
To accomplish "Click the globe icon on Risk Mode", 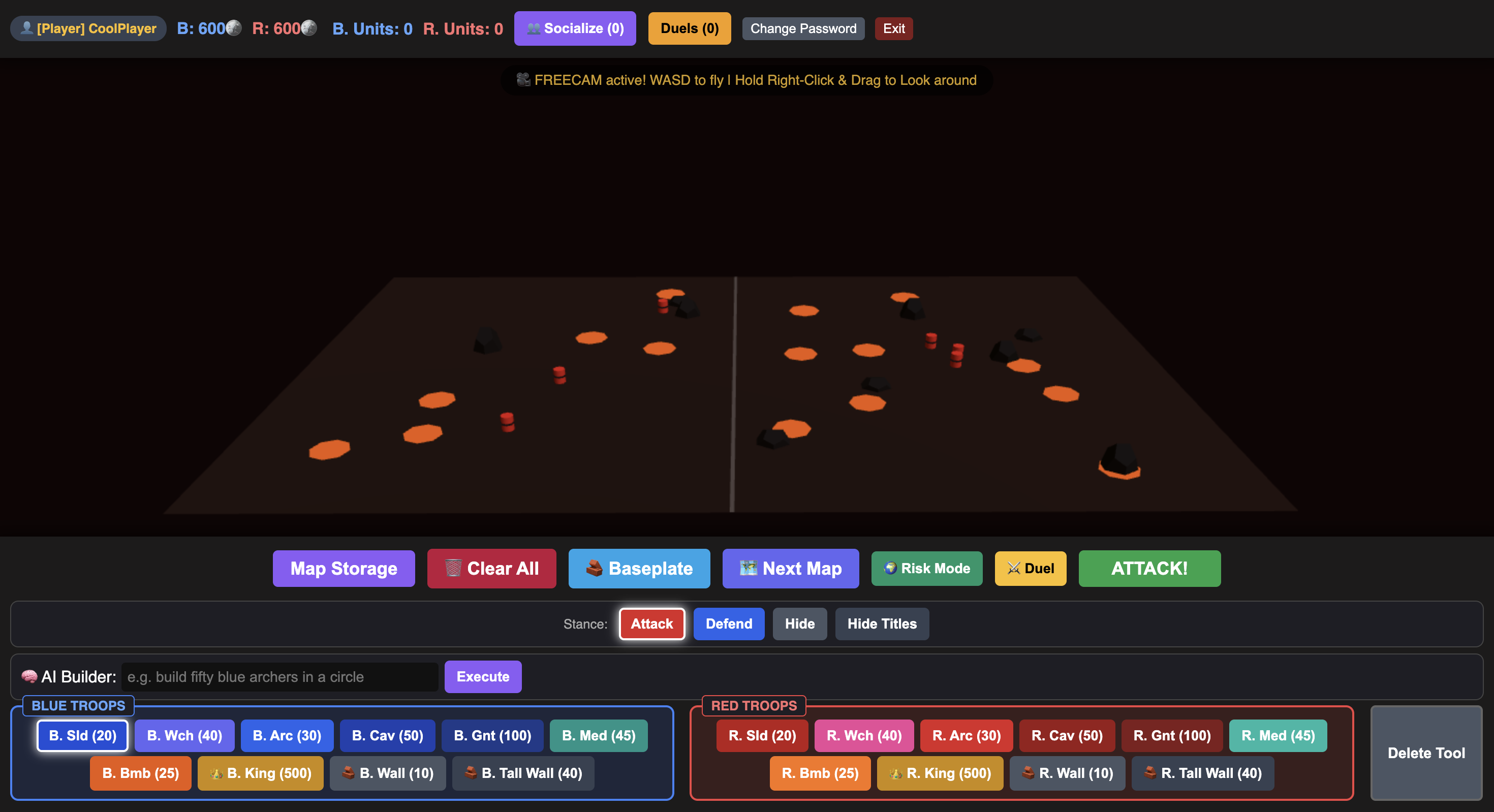I will tap(890, 568).
